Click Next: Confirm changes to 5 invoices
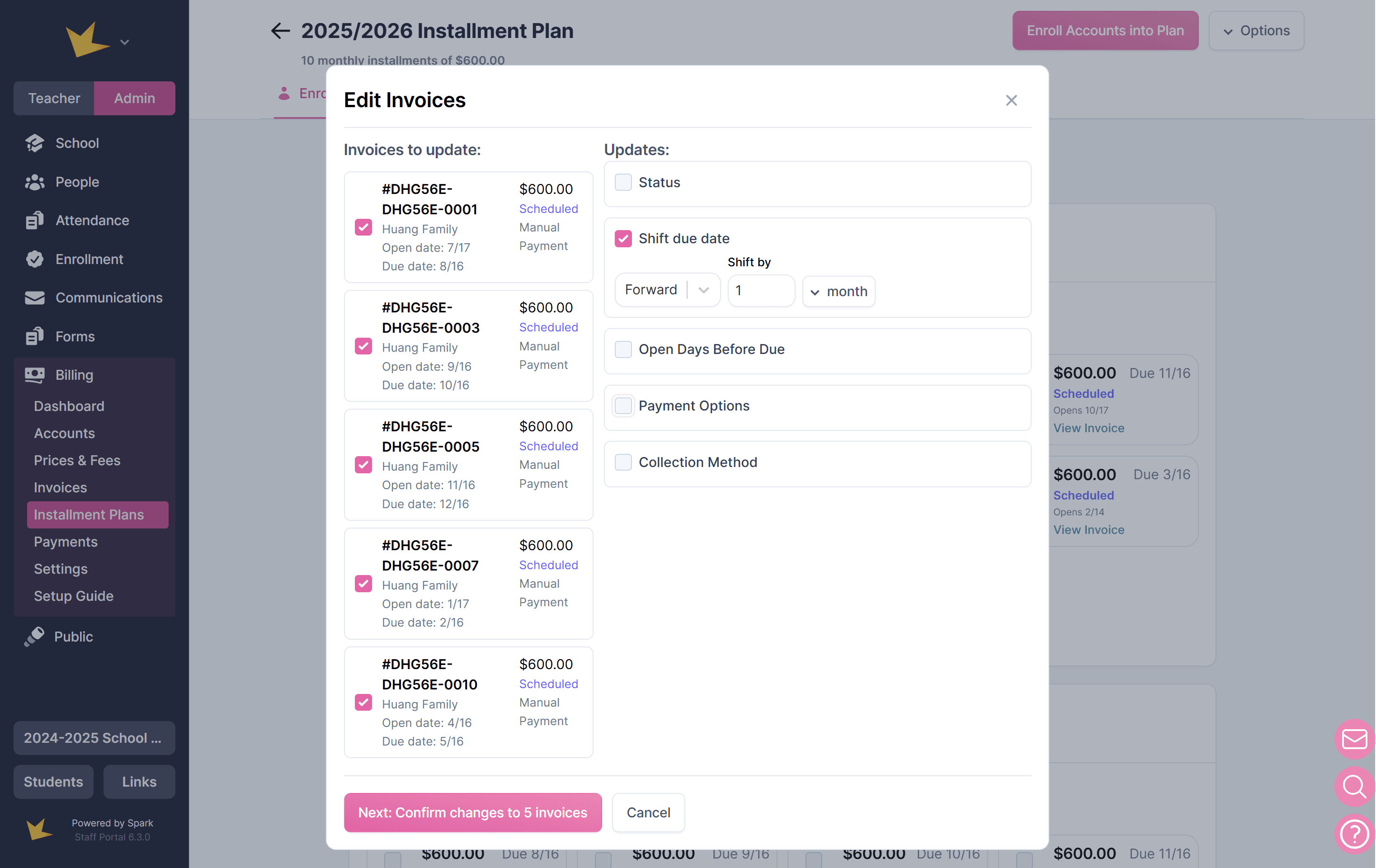This screenshot has width=1376, height=868. tap(472, 812)
